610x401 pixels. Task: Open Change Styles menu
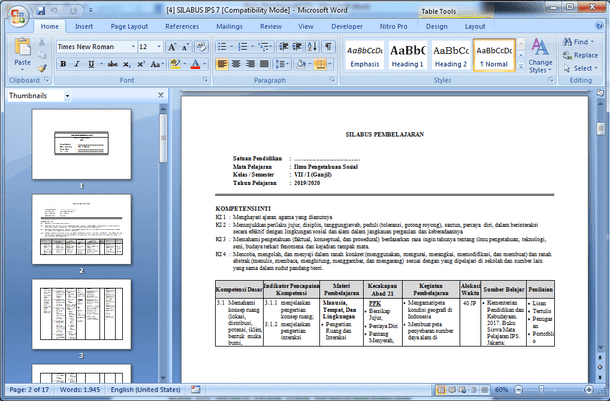pos(540,56)
